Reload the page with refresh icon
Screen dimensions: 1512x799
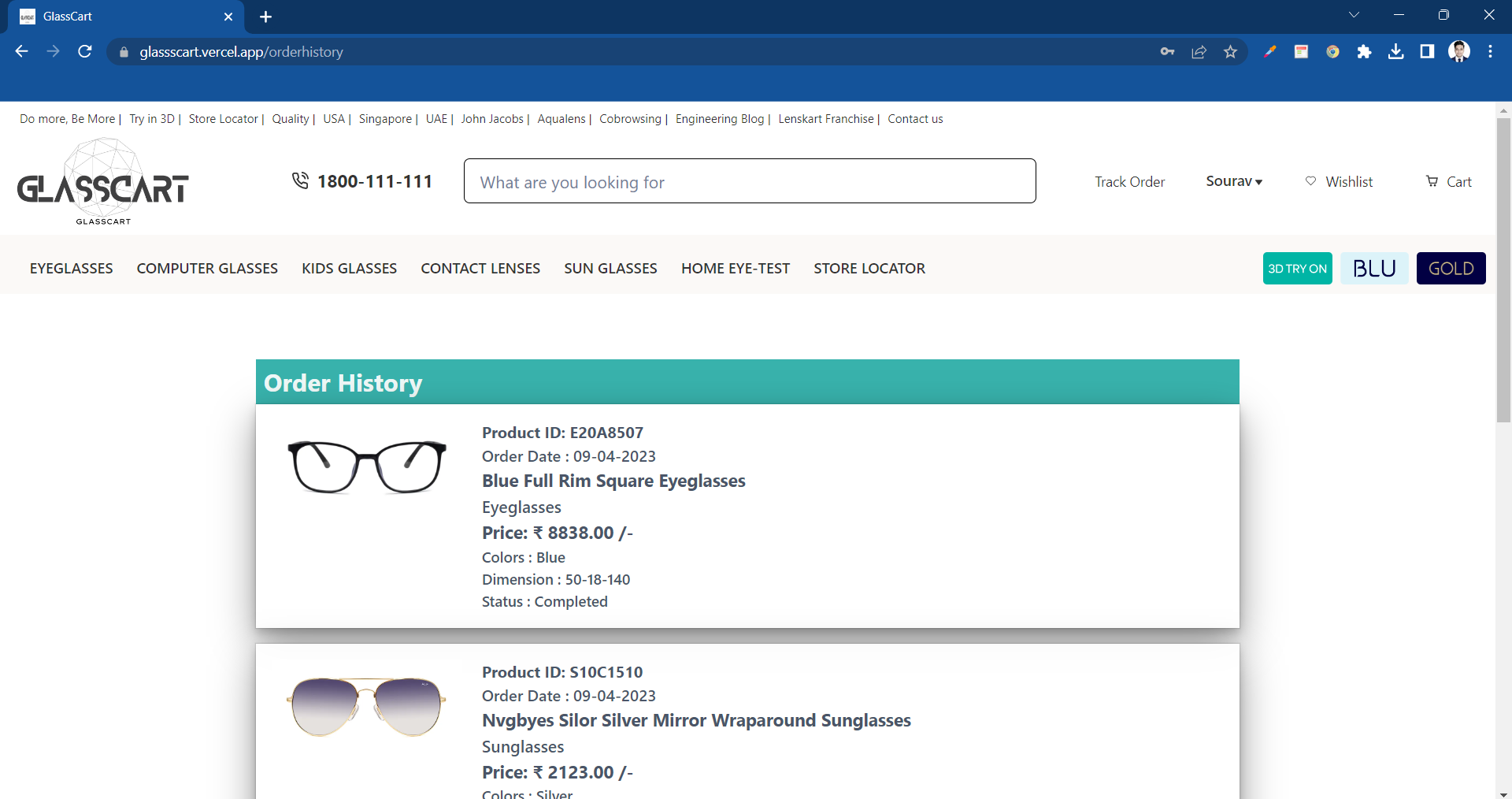85,51
